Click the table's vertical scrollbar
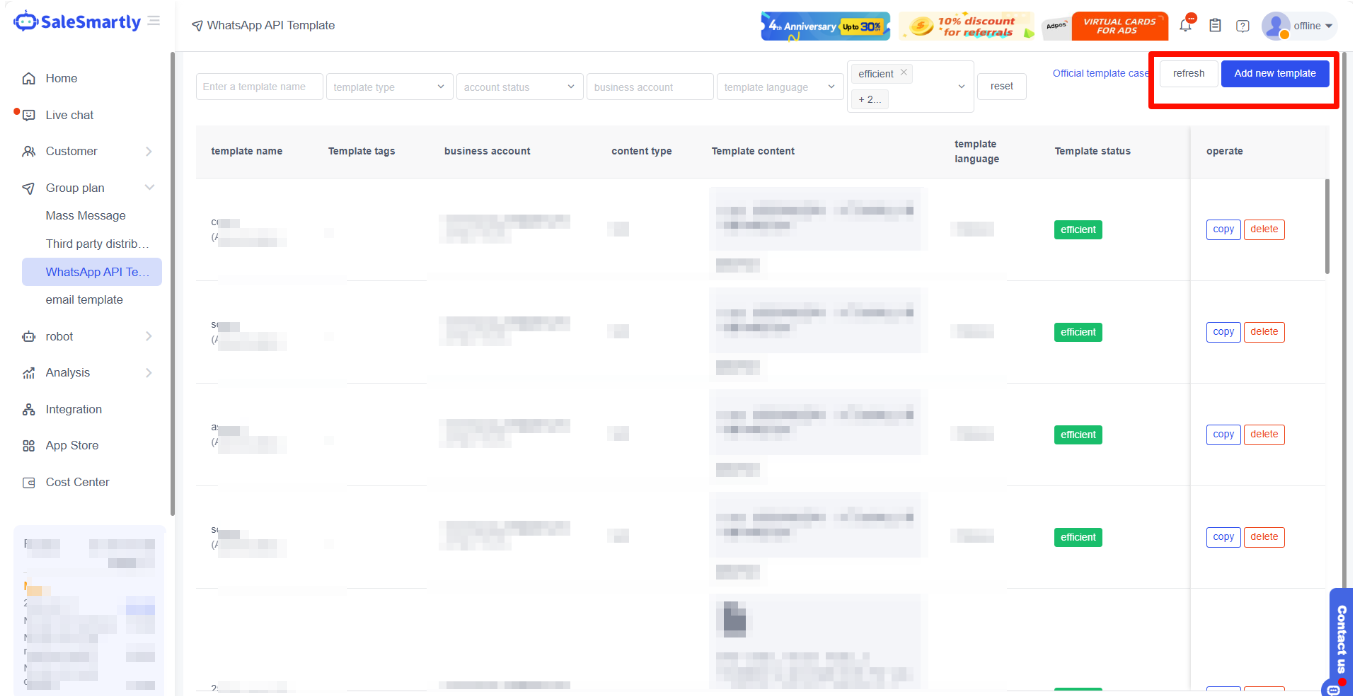 (x=1327, y=227)
